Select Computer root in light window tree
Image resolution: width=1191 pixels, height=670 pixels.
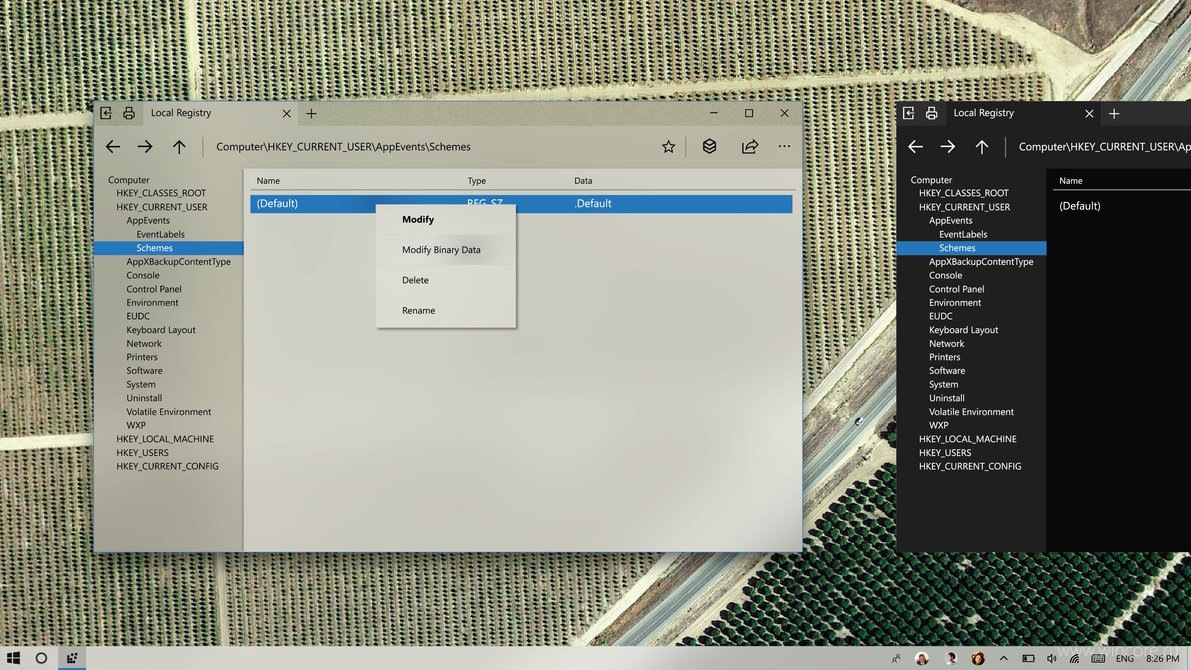click(x=128, y=180)
